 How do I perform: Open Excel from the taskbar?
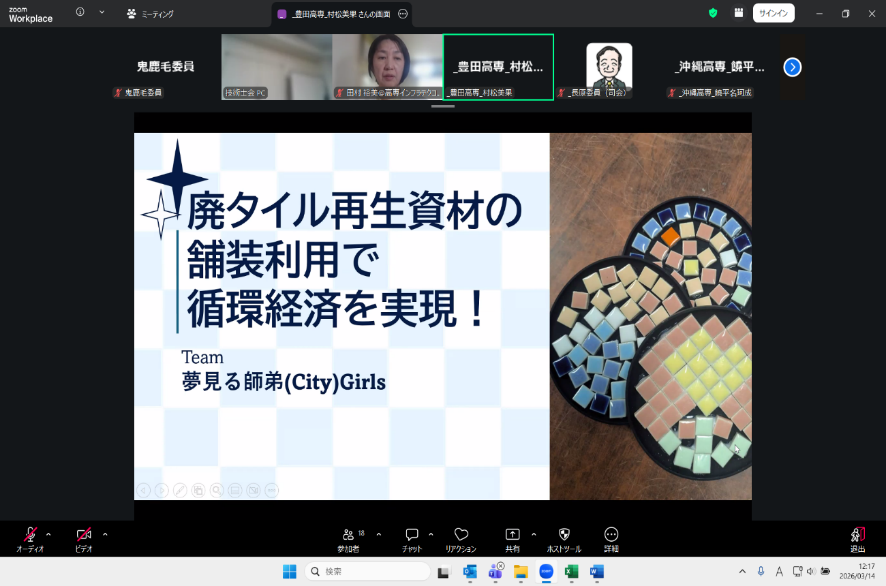572,571
